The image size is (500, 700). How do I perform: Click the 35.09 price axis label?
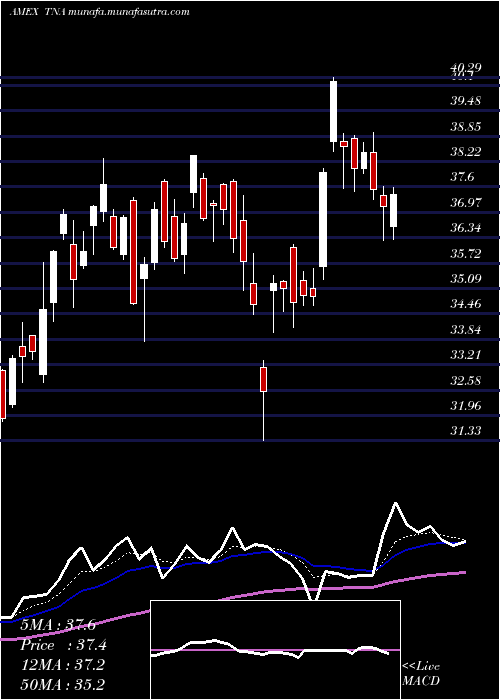click(x=466, y=279)
